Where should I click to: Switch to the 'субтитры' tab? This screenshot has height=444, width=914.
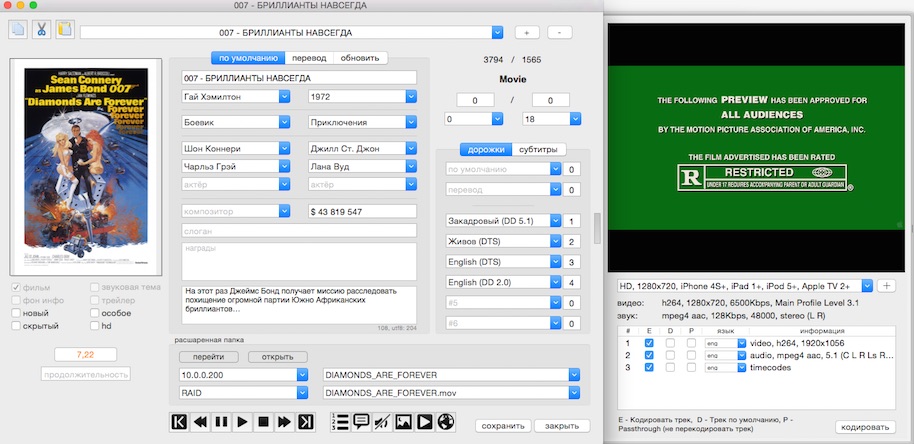tap(539, 150)
